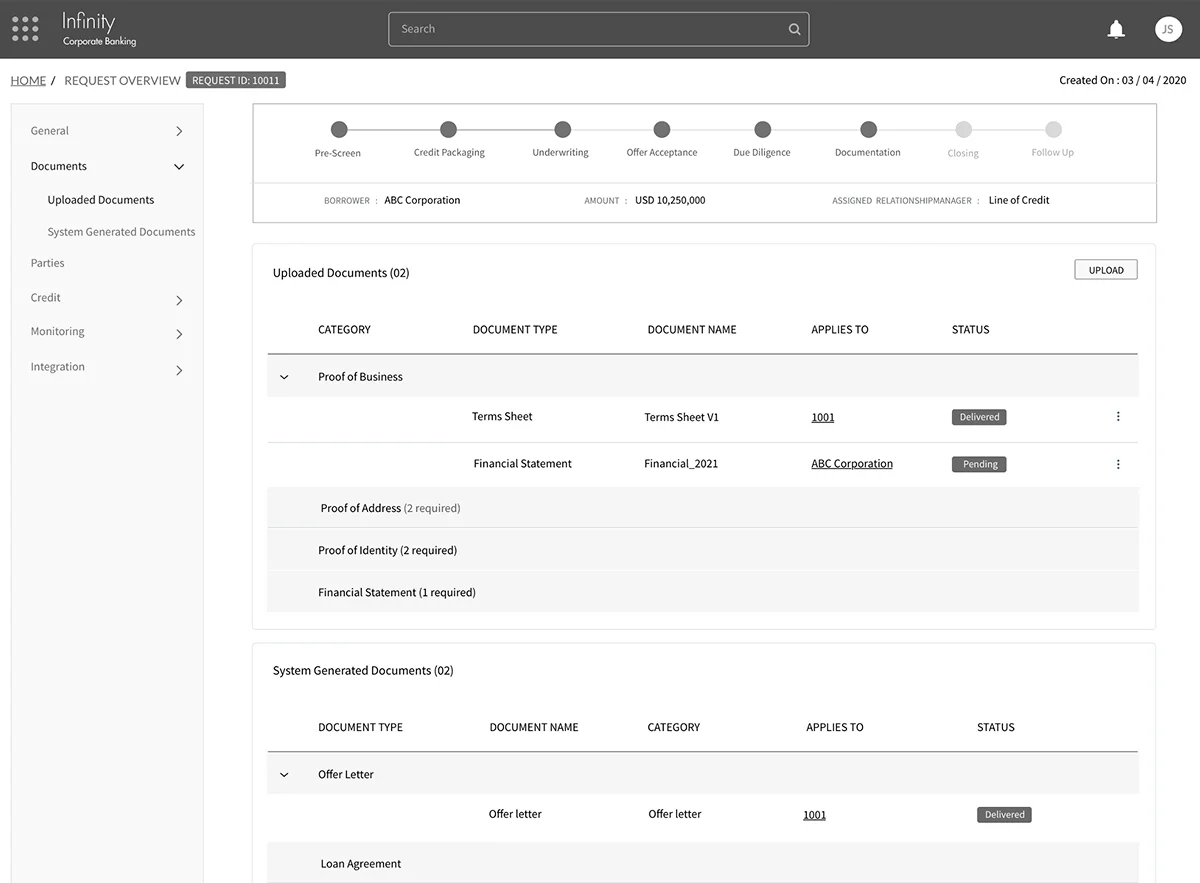Click the Request ID: 10011 badge
The height and width of the screenshot is (883, 1200).
coord(236,80)
